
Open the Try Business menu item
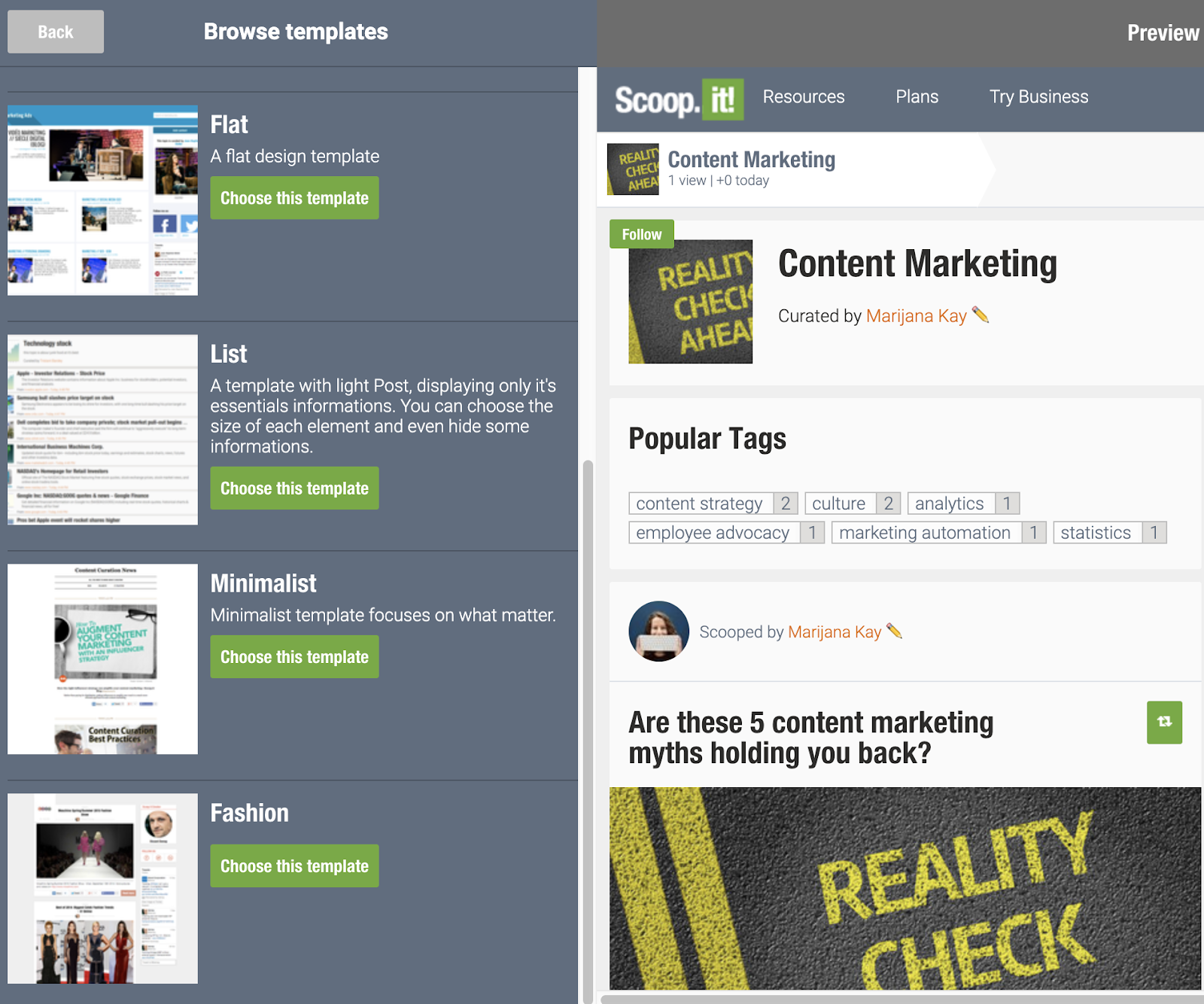click(x=1038, y=97)
